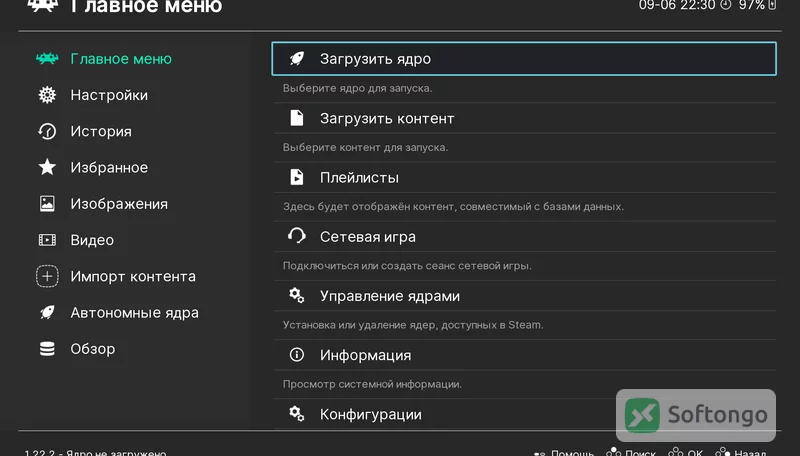The image size is (800, 456).
Task: Click the Главное меню header title
Action: coord(146,7)
